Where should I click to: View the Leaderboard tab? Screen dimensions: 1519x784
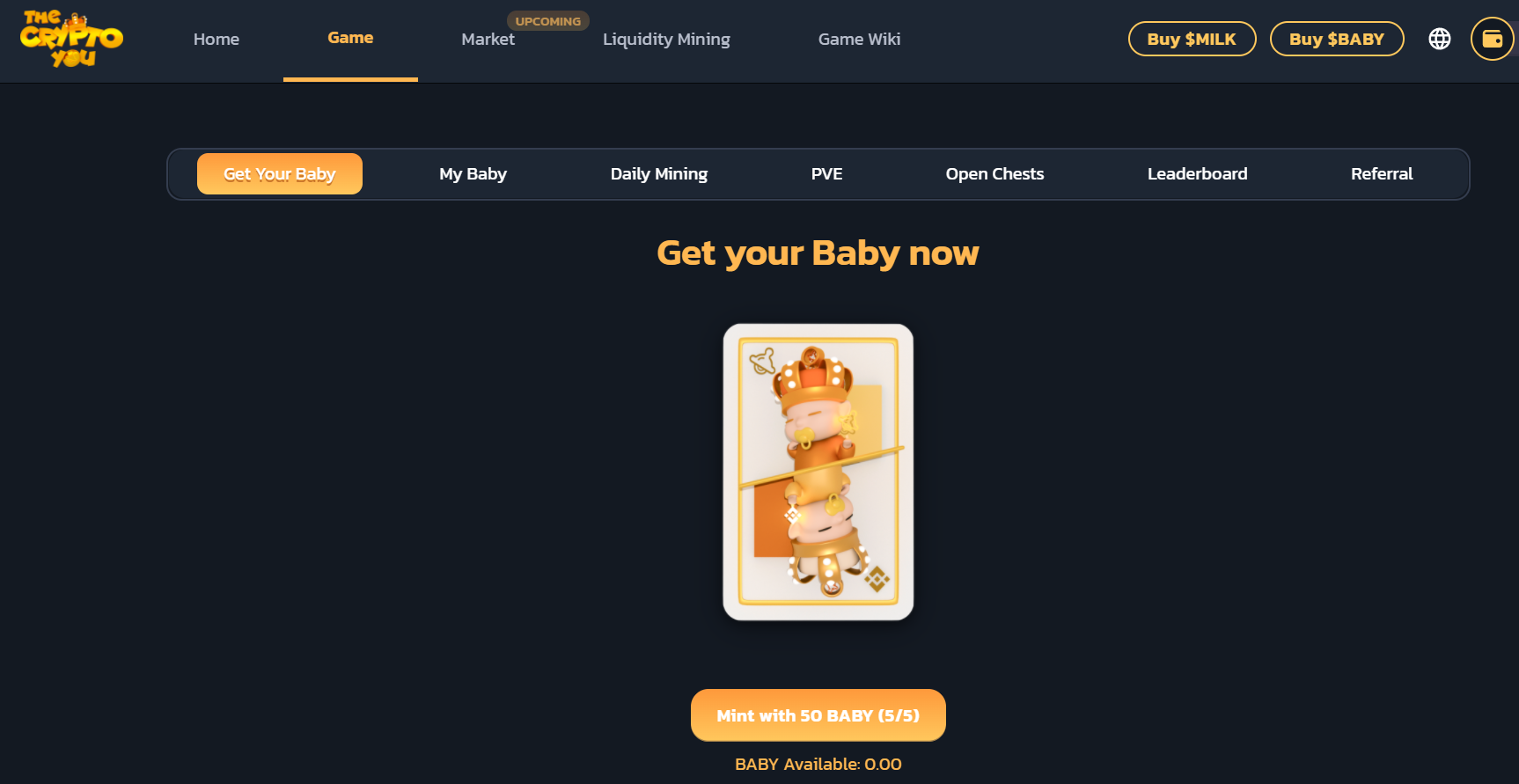(x=1198, y=174)
